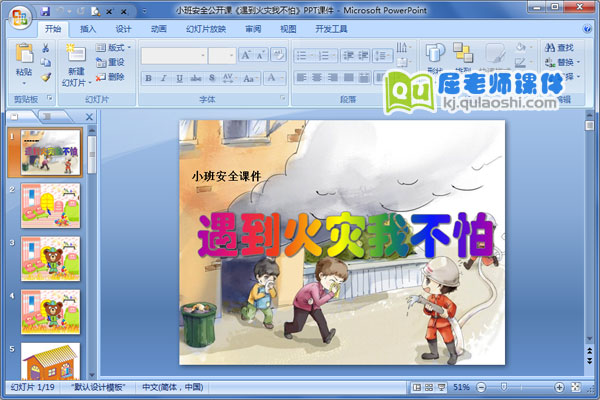Open the 设计 ribbon tab

coord(123,29)
